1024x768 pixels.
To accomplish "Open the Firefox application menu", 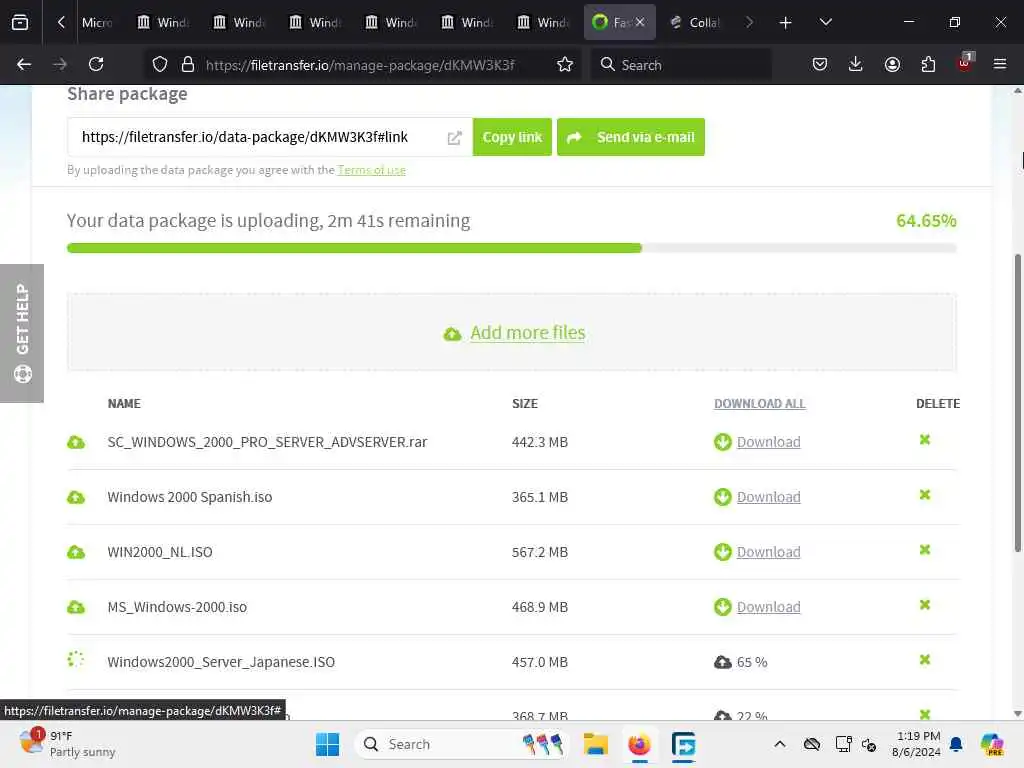I will (1000, 65).
